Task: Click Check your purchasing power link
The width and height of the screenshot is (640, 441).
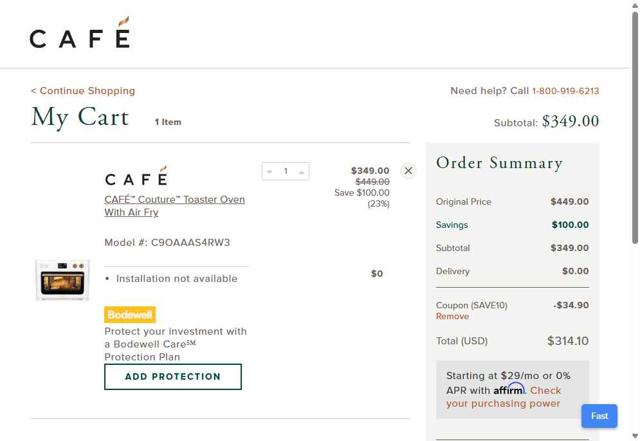Action: coord(504,397)
